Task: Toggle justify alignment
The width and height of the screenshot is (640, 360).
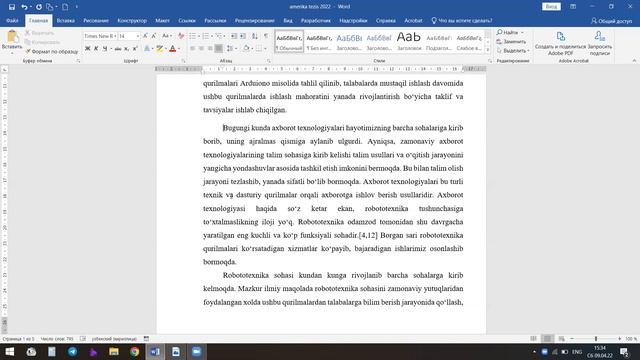Action: pos(219,49)
